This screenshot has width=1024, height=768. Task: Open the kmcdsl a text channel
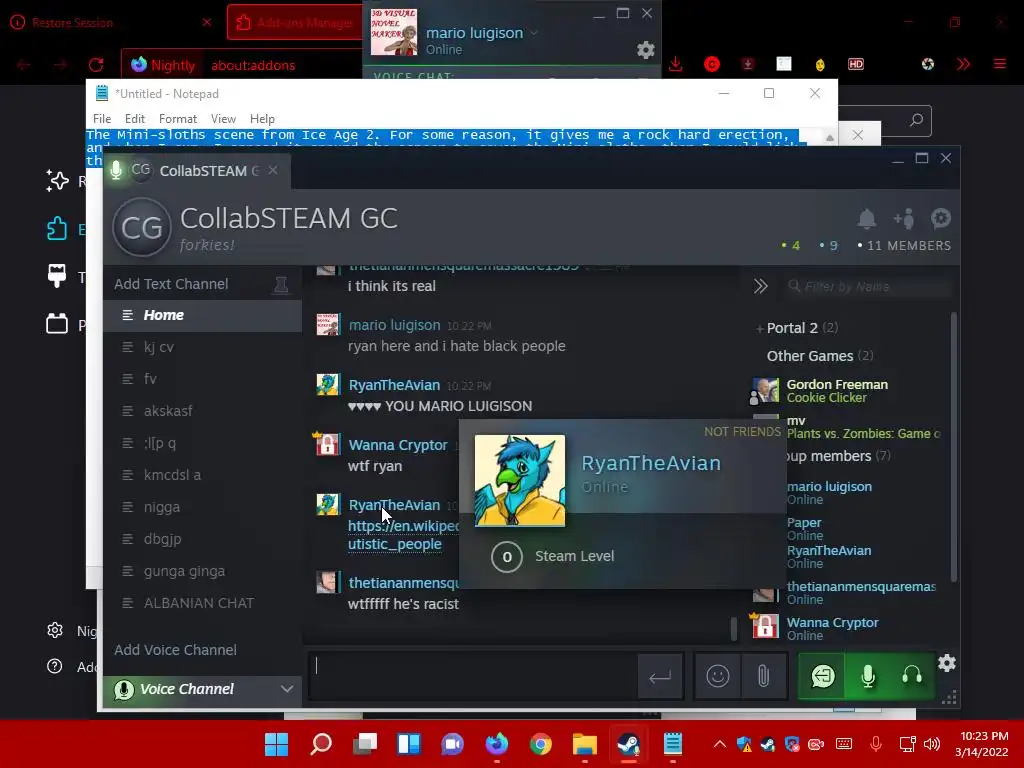coord(202,475)
